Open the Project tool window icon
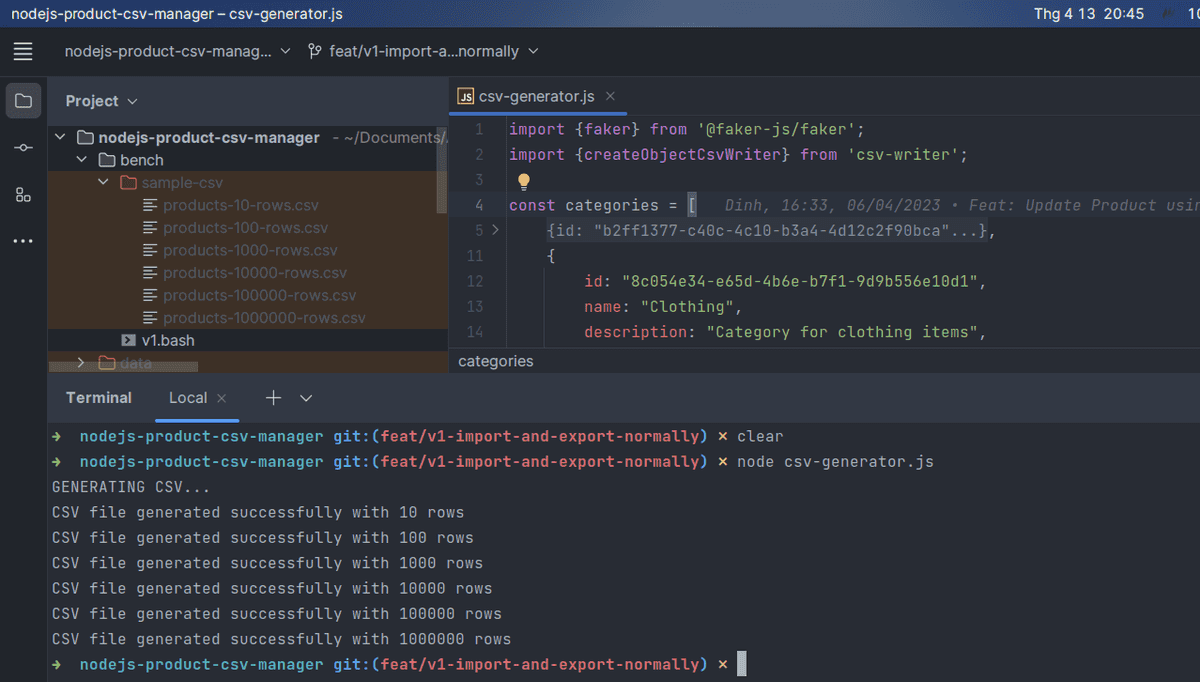The image size is (1200, 682). pyautogui.click(x=22, y=100)
